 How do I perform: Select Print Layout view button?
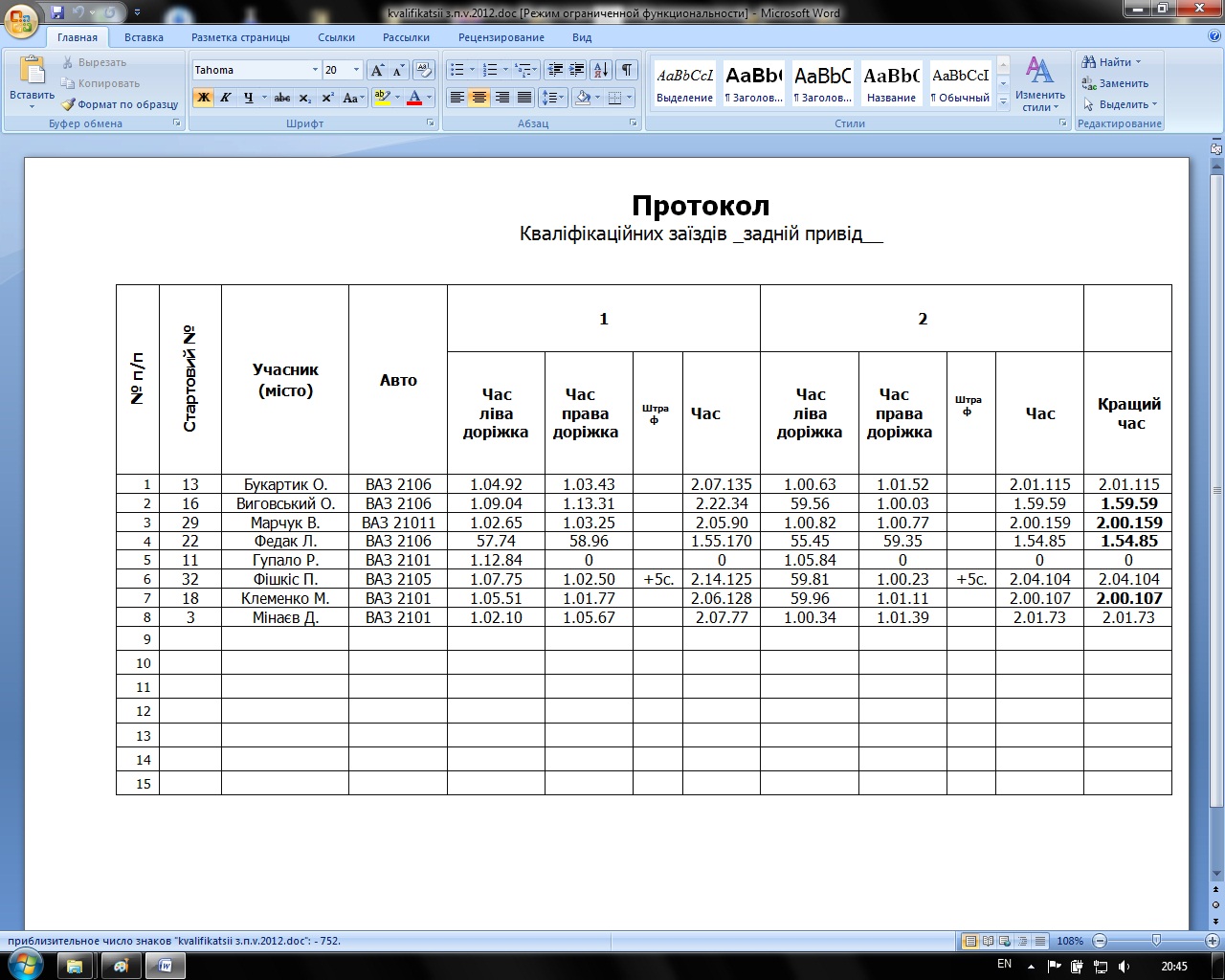pyautogui.click(x=970, y=941)
